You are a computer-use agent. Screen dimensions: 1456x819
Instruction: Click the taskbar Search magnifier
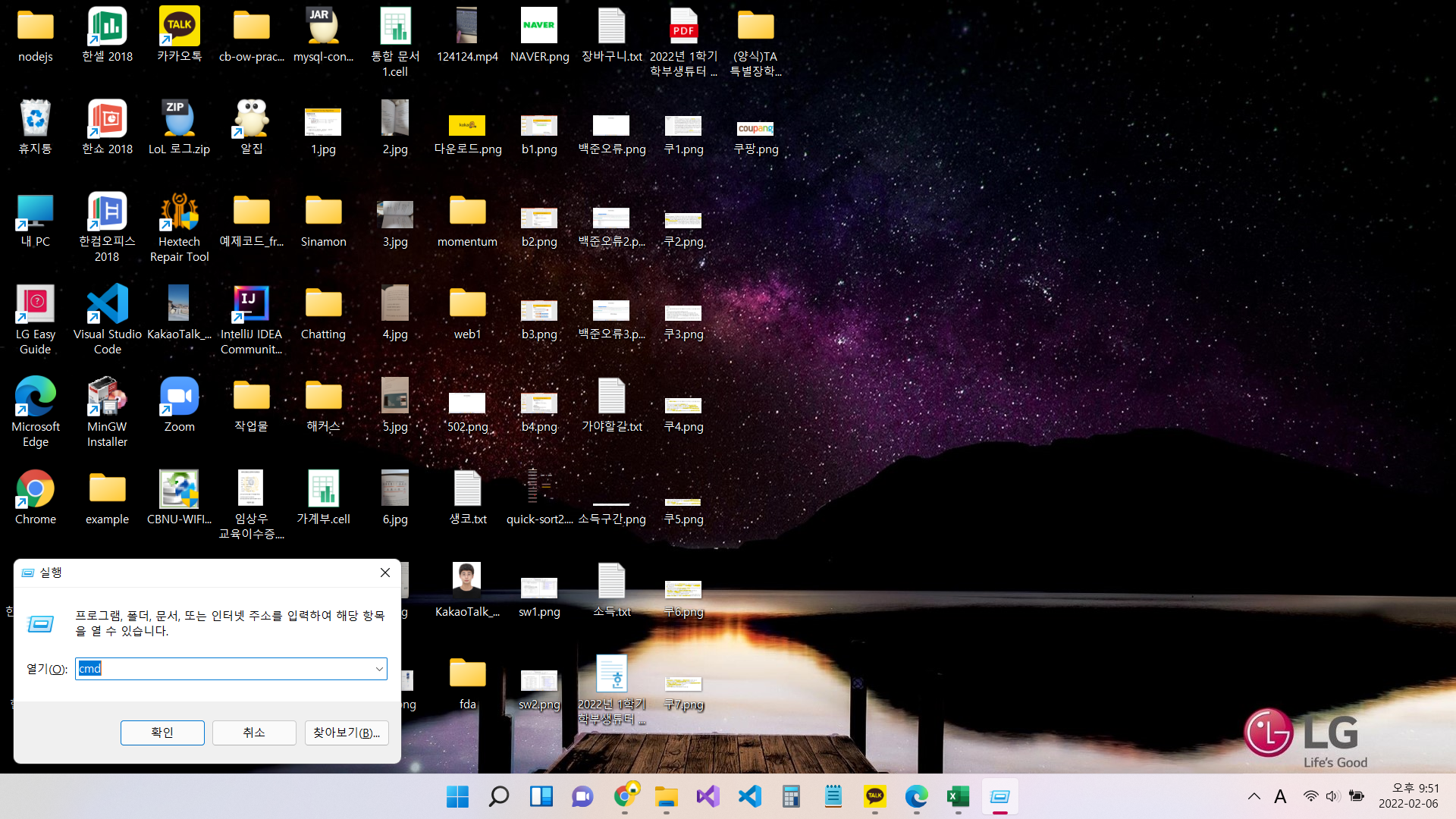(499, 796)
